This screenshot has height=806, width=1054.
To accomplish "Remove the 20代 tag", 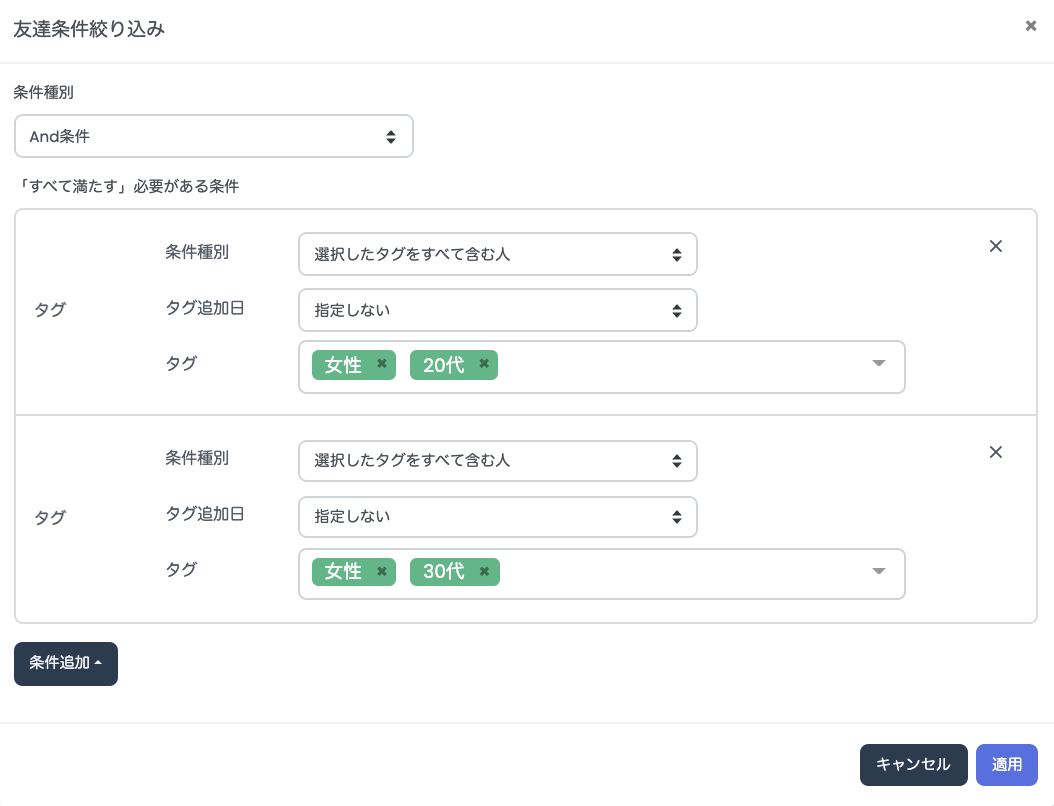I will [484, 364].
